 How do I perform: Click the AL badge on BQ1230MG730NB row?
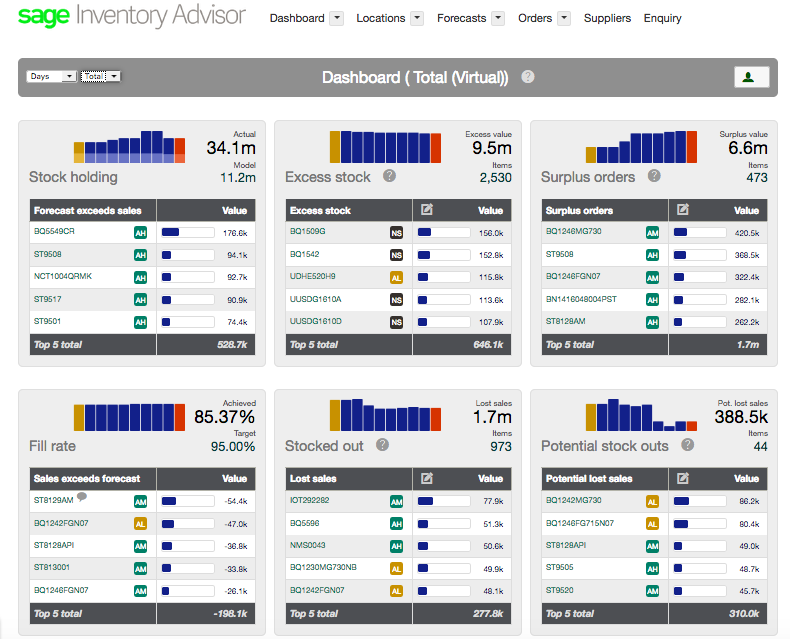(x=397, y=569)
